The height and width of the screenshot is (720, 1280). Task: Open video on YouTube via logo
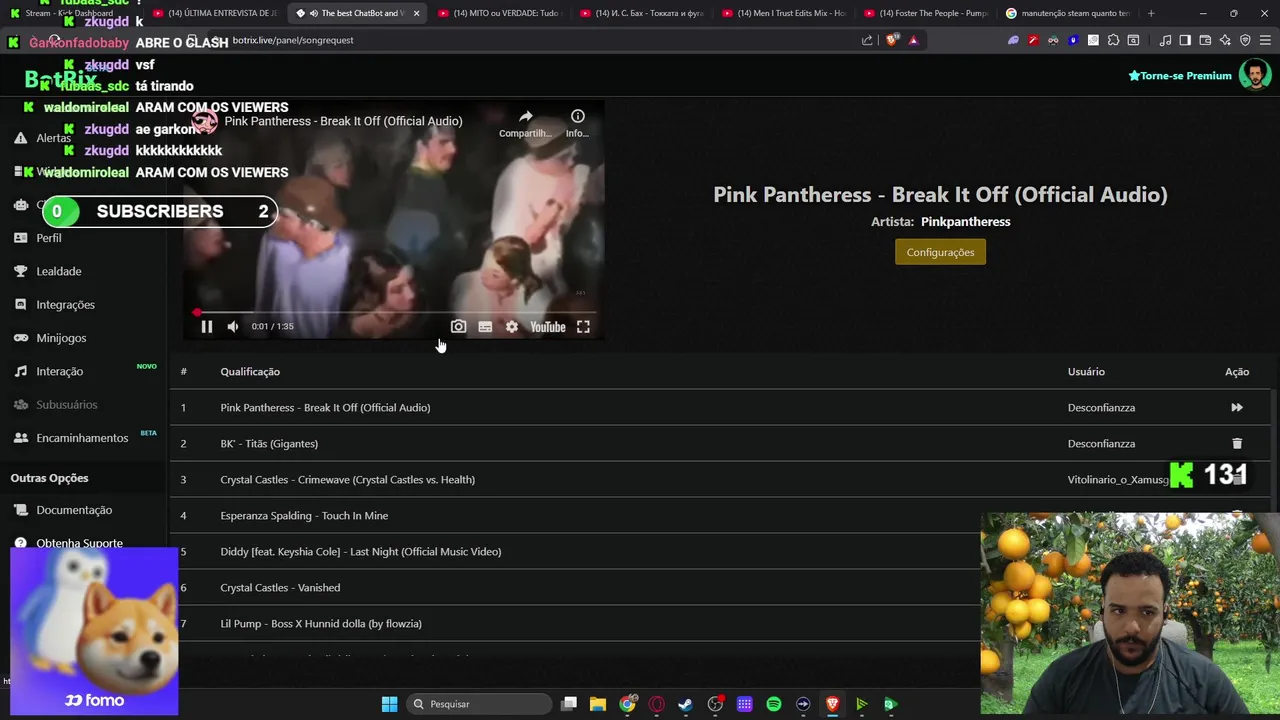(548, 327)
